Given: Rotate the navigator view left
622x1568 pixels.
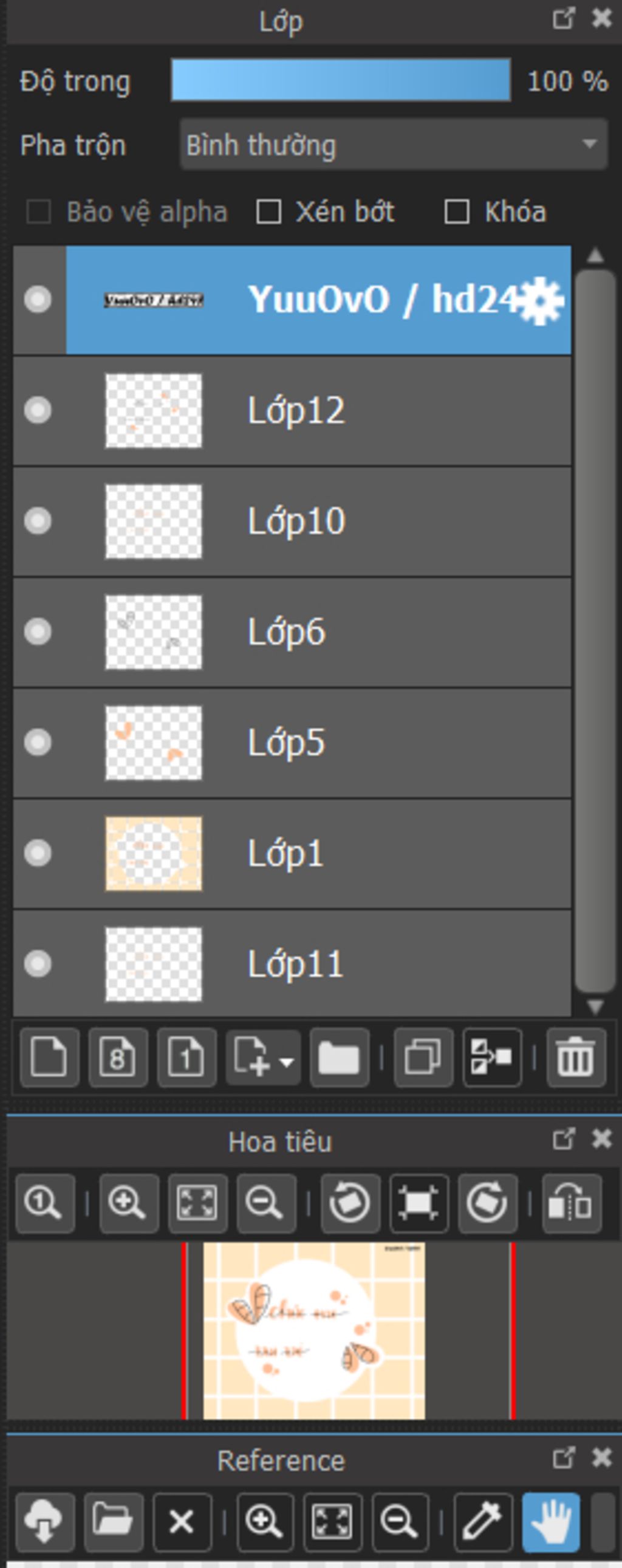Looking at the screenshot, I should [350, 1204].
